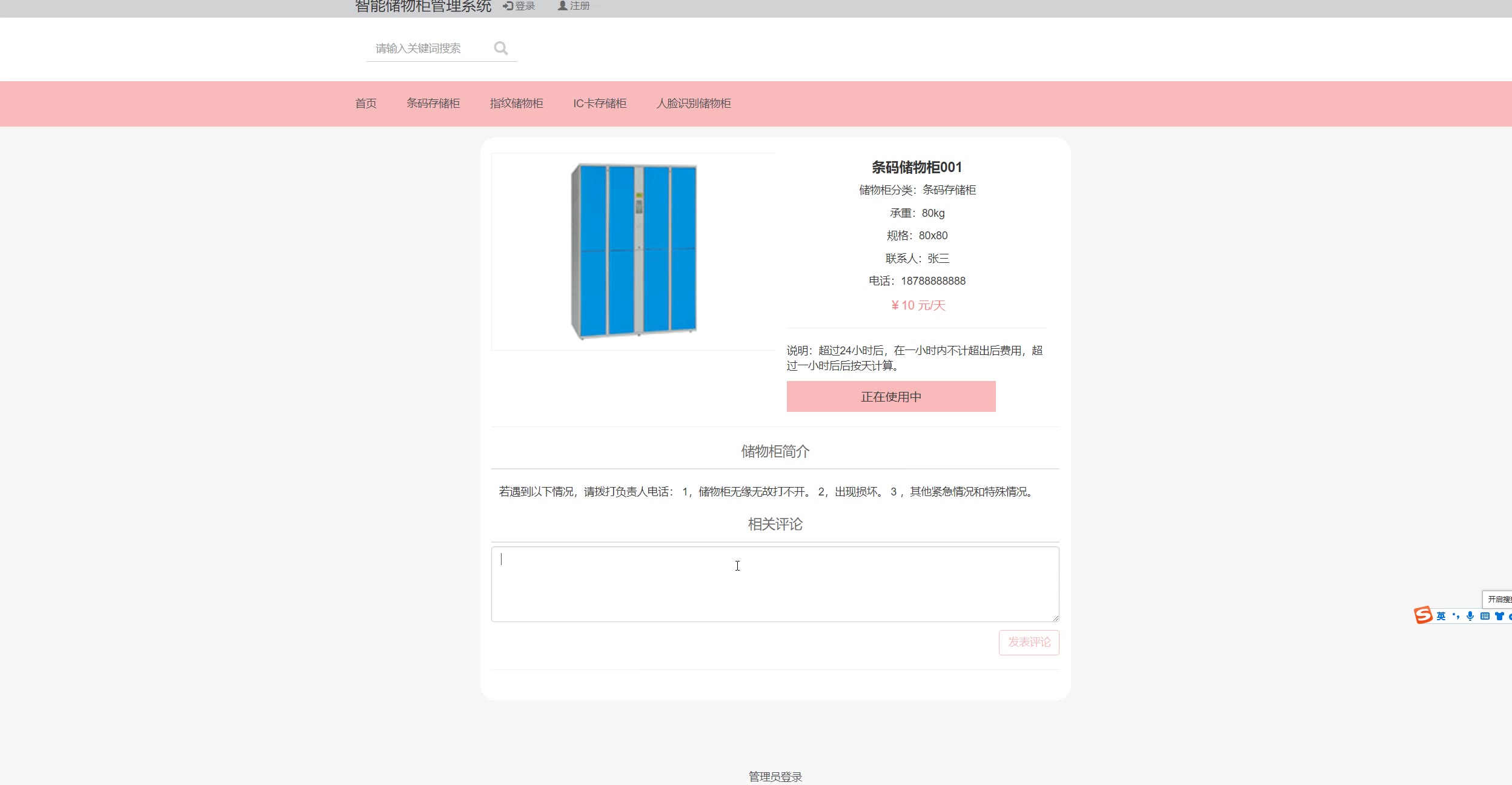Image resolution: width=1512 pixels, height=785 pixels.
Task: Click the ¥10 元/天 price text
Action: point(918,305)
